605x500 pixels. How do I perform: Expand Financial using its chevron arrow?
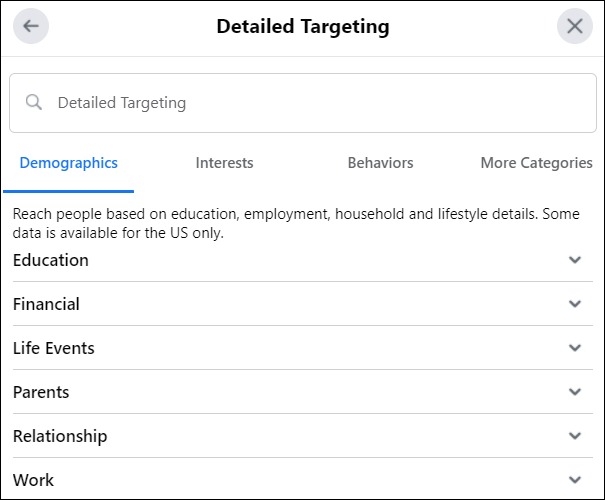coord(574,304)
